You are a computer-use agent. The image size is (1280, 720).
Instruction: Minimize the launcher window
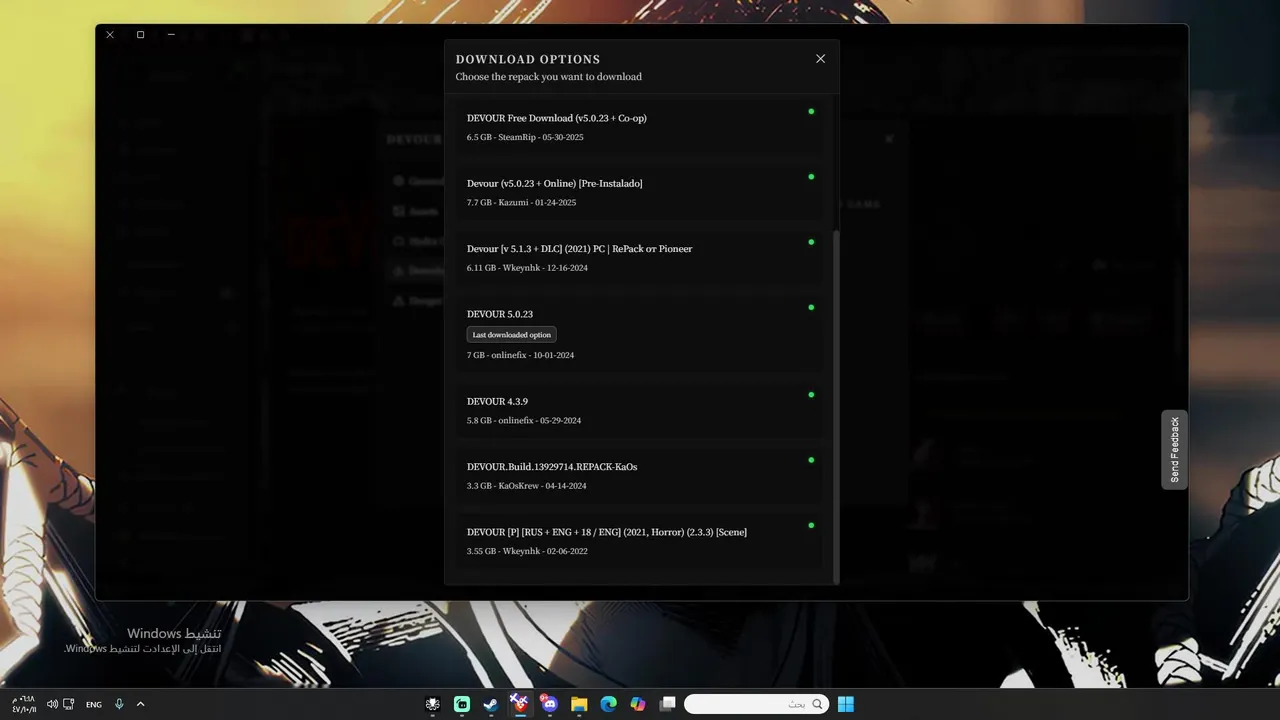(171, 35)
